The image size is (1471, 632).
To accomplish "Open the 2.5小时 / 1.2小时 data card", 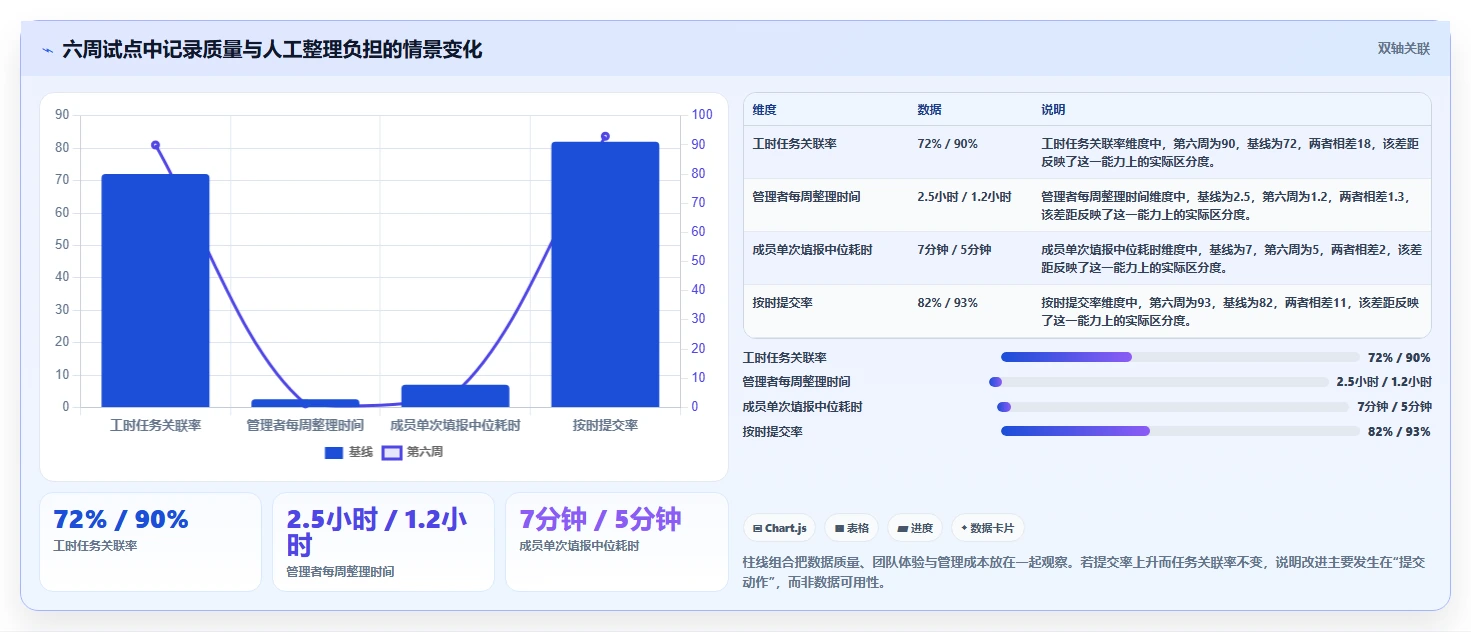I will (x=383, y=542).
